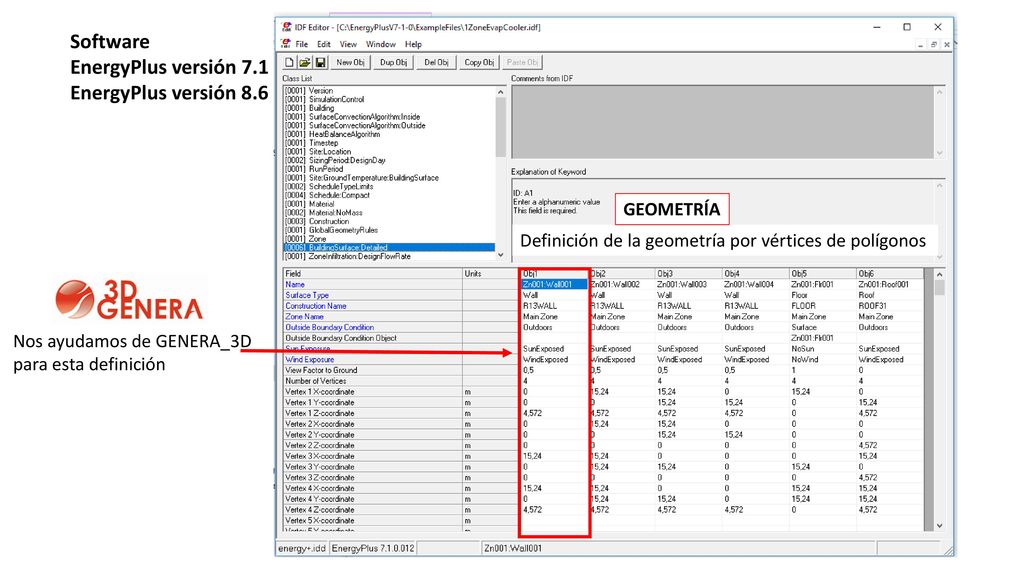Screen dimensions: 1024x576
Task: Click the Obj4 column header
Action: 756,274
